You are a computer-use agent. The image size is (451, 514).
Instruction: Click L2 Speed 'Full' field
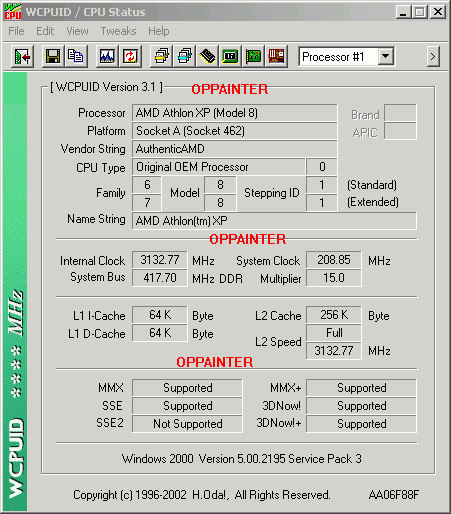coord(334,333)
